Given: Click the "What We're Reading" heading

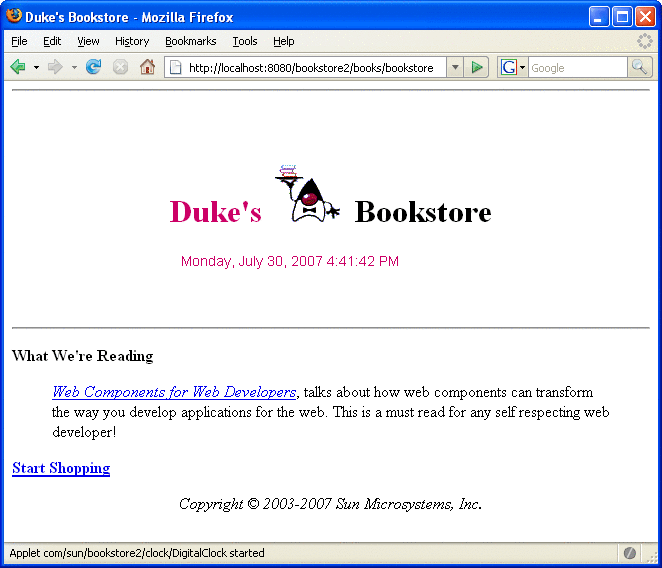Looking at the screenshot, I should (x=83, y=356).
